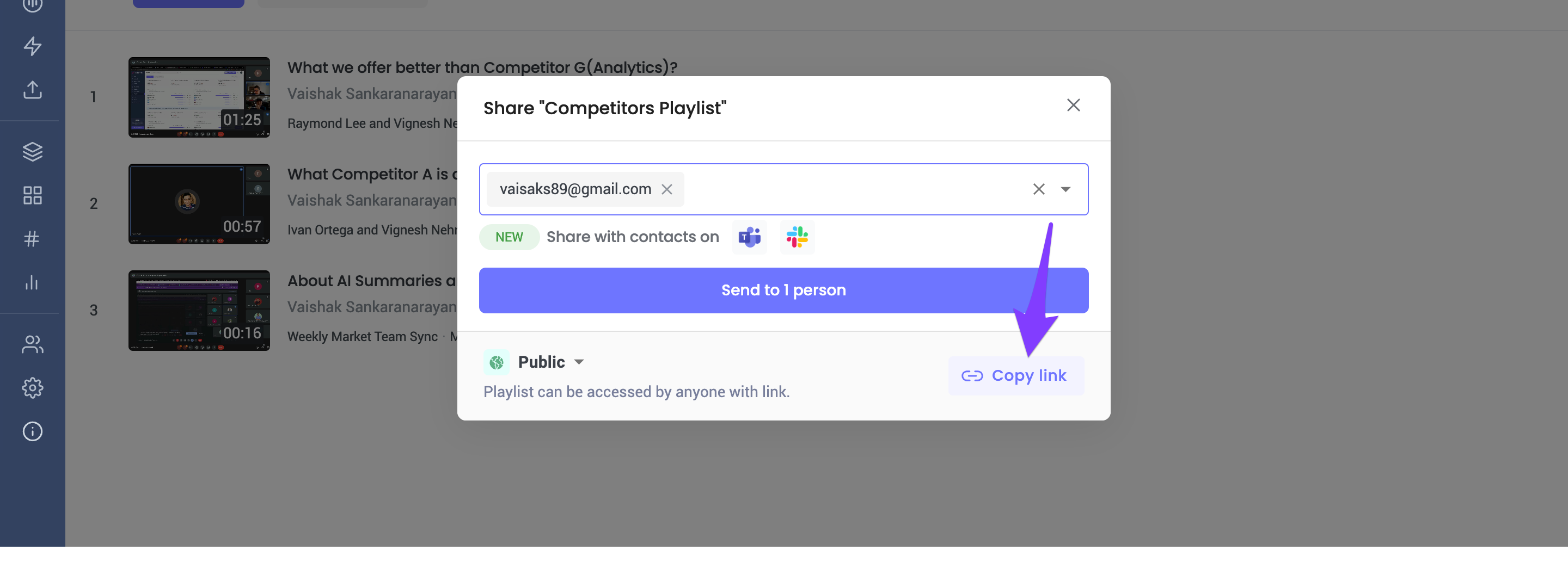The image size is (1568, 569).
Task: Open the info circle sidebar icon
Action: click(x=32, y=431)
